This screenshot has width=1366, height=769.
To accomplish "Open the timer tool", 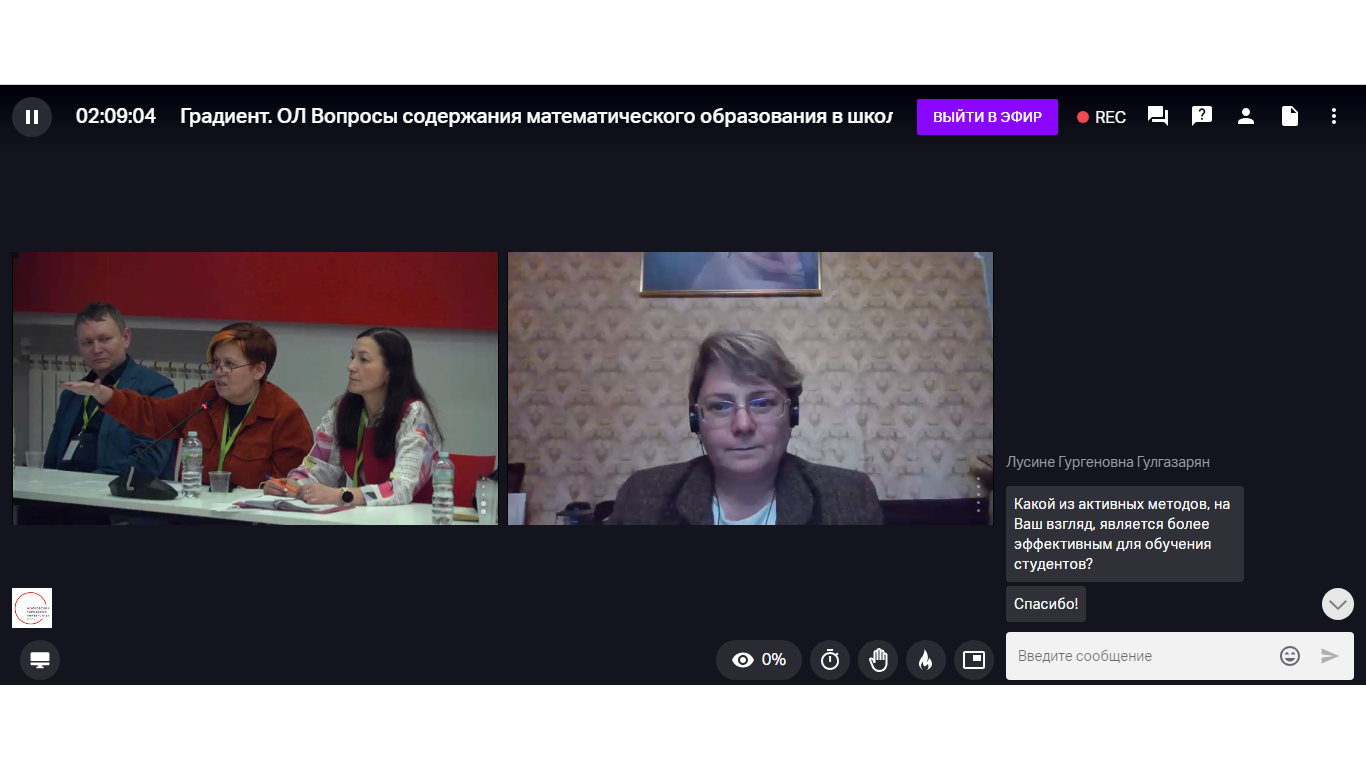I will [x=830, y=660].
